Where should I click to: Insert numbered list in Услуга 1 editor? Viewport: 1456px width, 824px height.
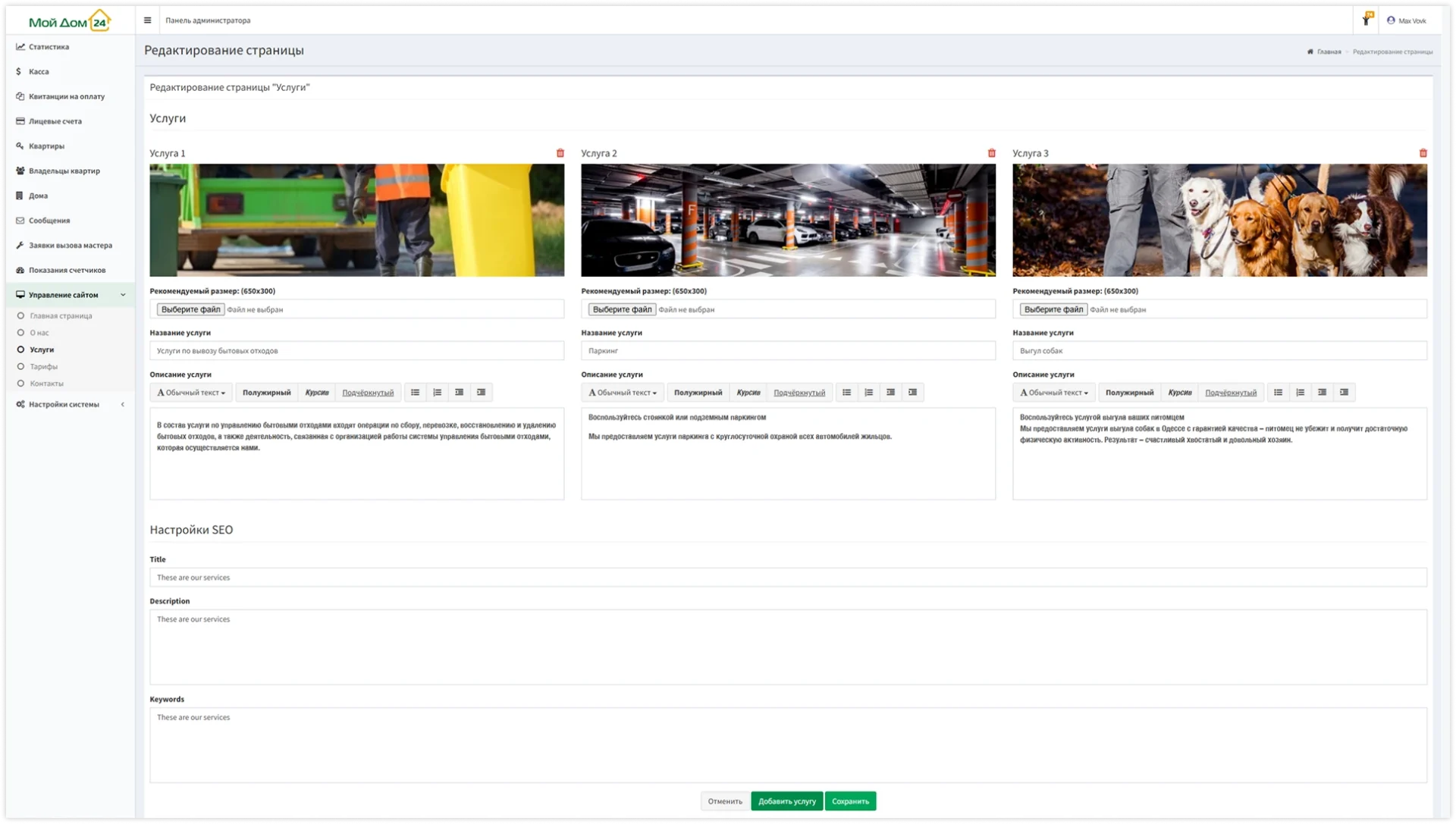point(437,393)
